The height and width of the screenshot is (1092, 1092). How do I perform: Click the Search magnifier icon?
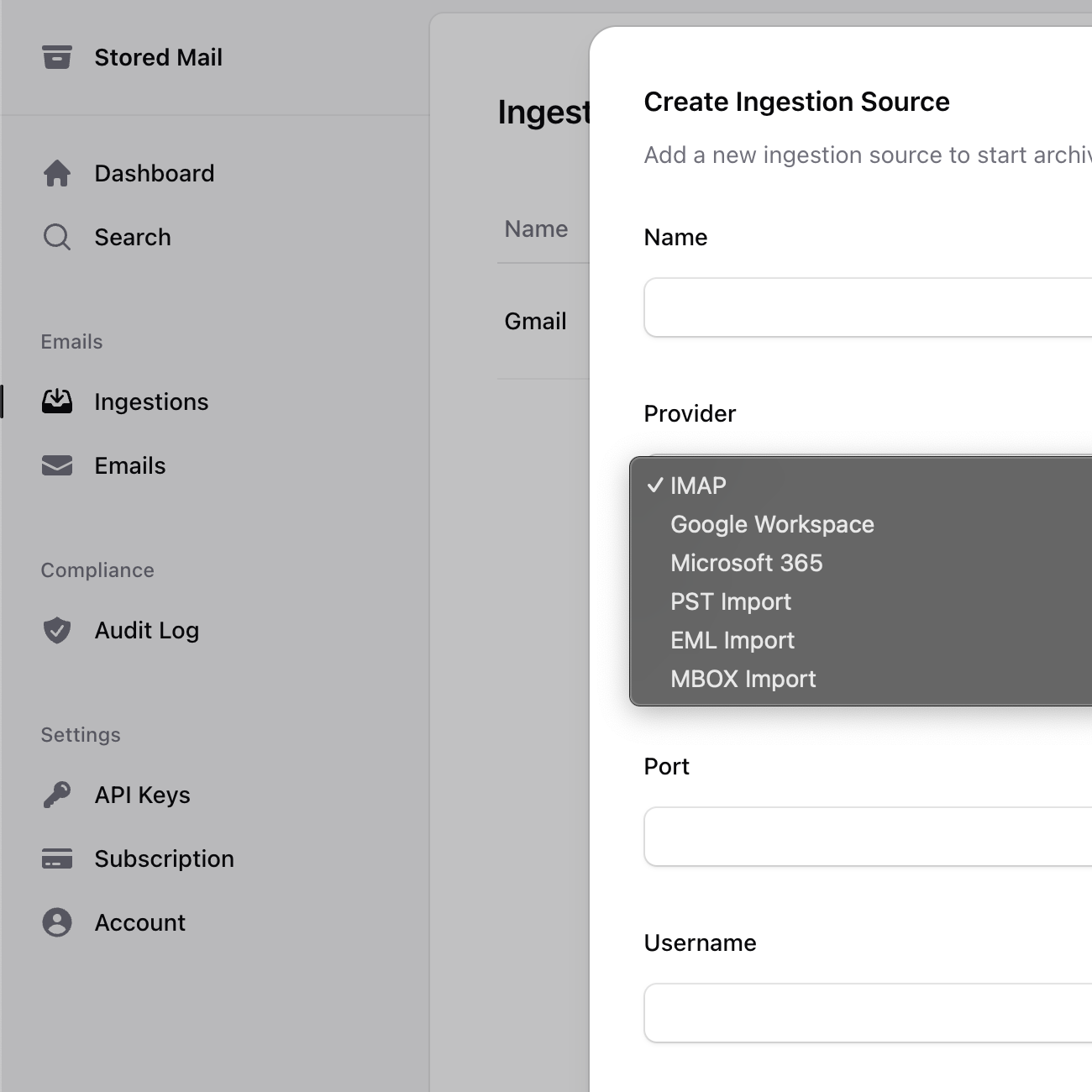click(56, 237)
